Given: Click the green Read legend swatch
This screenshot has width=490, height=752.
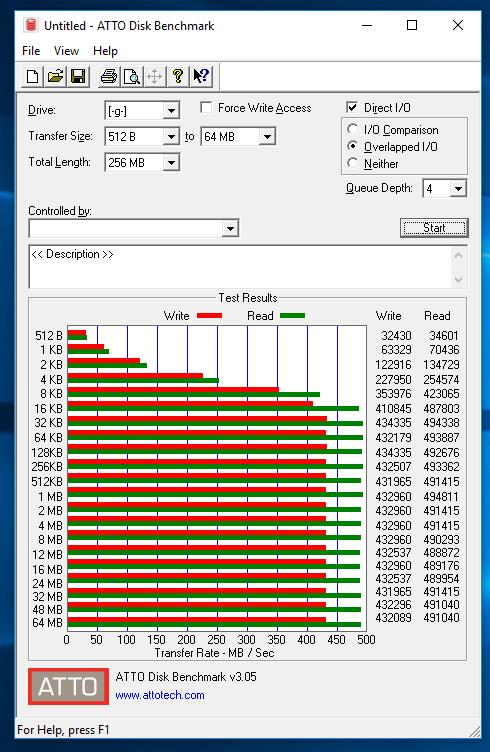Looking at the screenshot, I should click(292, 316).
